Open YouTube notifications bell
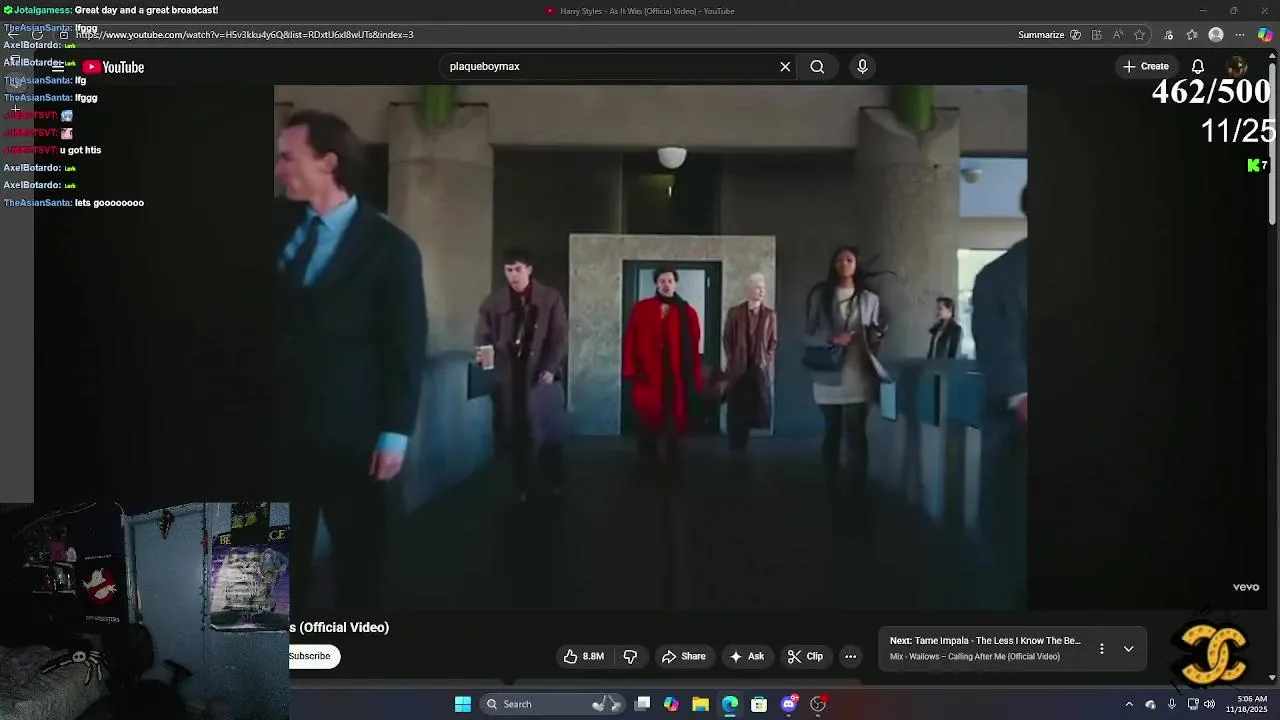The width and height of the screenshot is (1280, 720). [x=1197, y=67]
